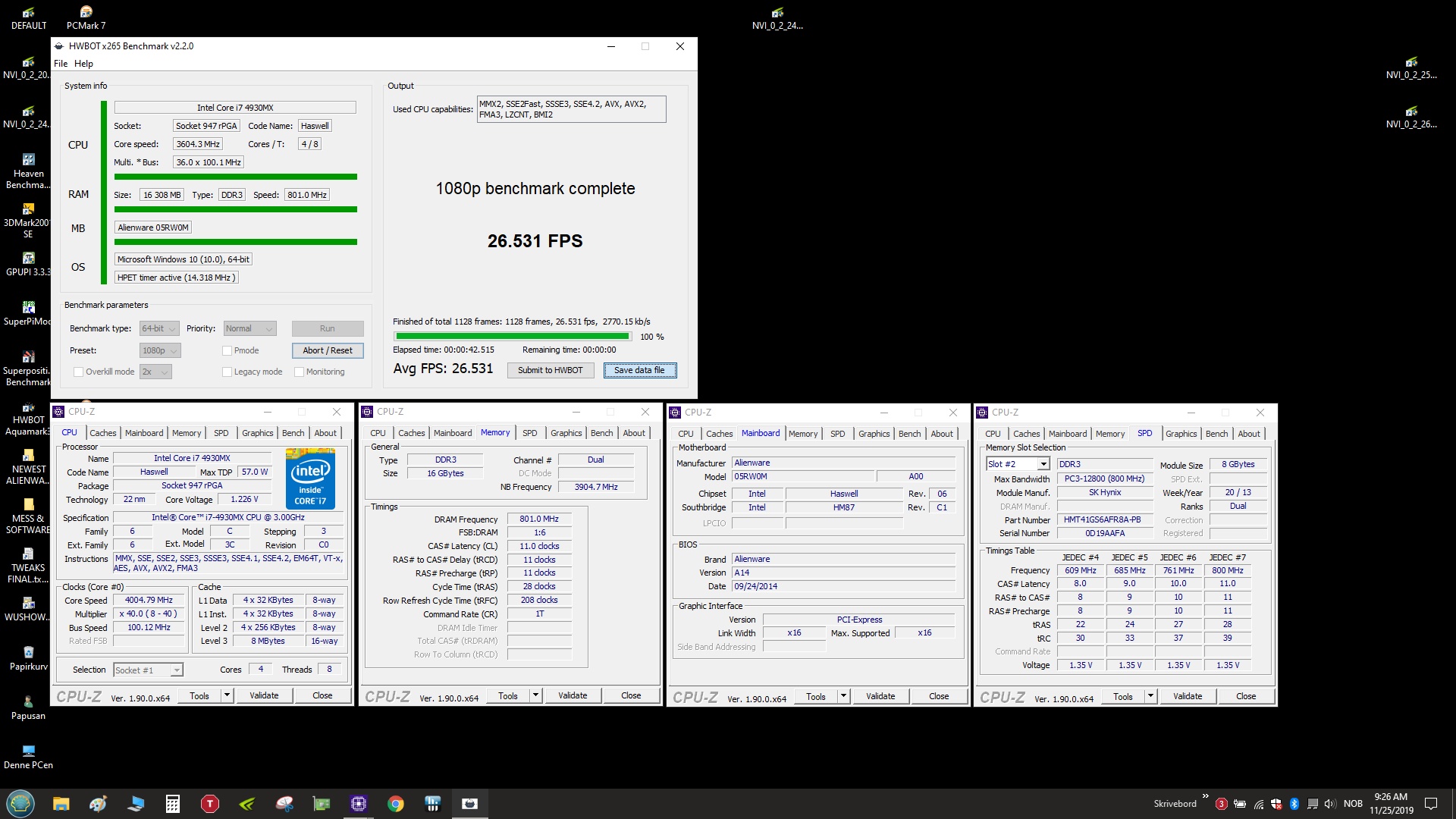The width and height of the screenshot is (1456, 819).
Task: Click Close button in CPU-Z SPD window
Action: click(x=1246, y=696)
